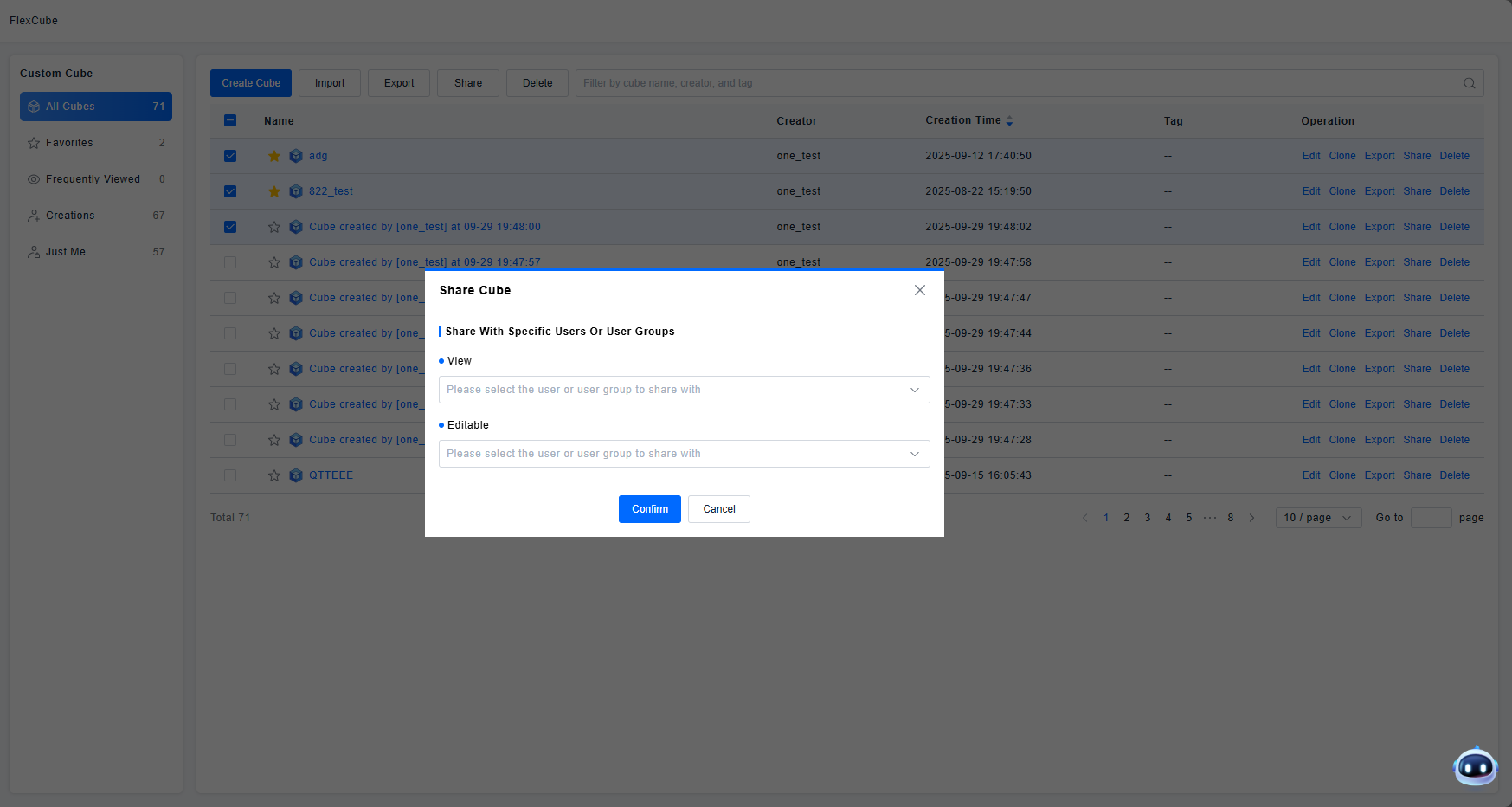The width and height of the screenshot is (1512, 807).
Task: Confirm the cube sharing
Action: (649, 509)
